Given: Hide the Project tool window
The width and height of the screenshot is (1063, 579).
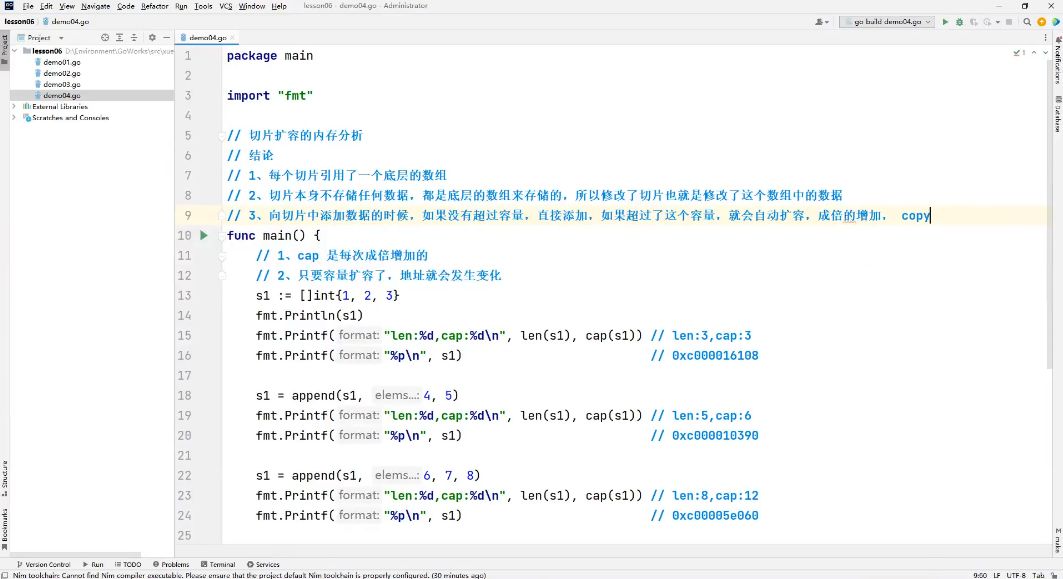Looking at the screenshot, I should [166, 38].
